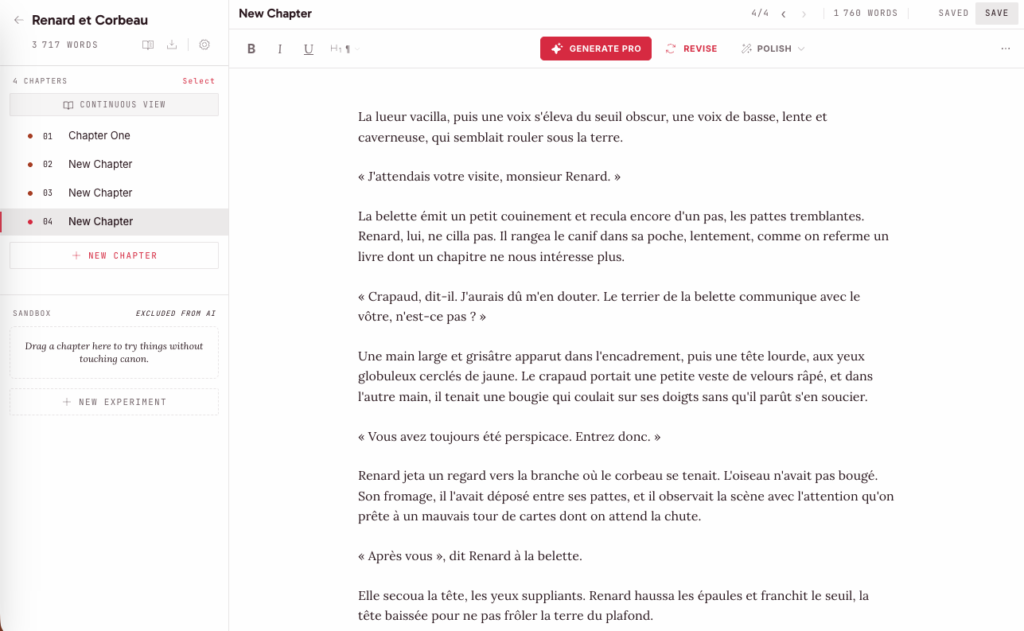Create a New Experiment in sandbox
Viewport: 1024px width, 631px height.
point(114,402)
